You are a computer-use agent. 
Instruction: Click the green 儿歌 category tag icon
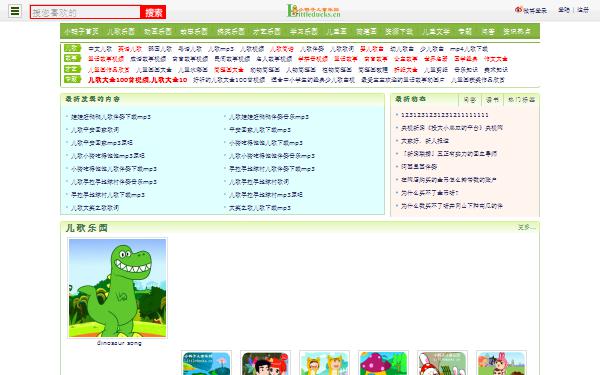pyautogui.click(x=72, y=48)
